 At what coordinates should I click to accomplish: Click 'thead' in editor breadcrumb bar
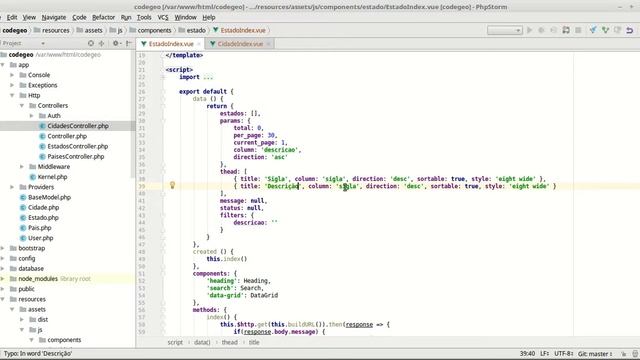(229, 342)
